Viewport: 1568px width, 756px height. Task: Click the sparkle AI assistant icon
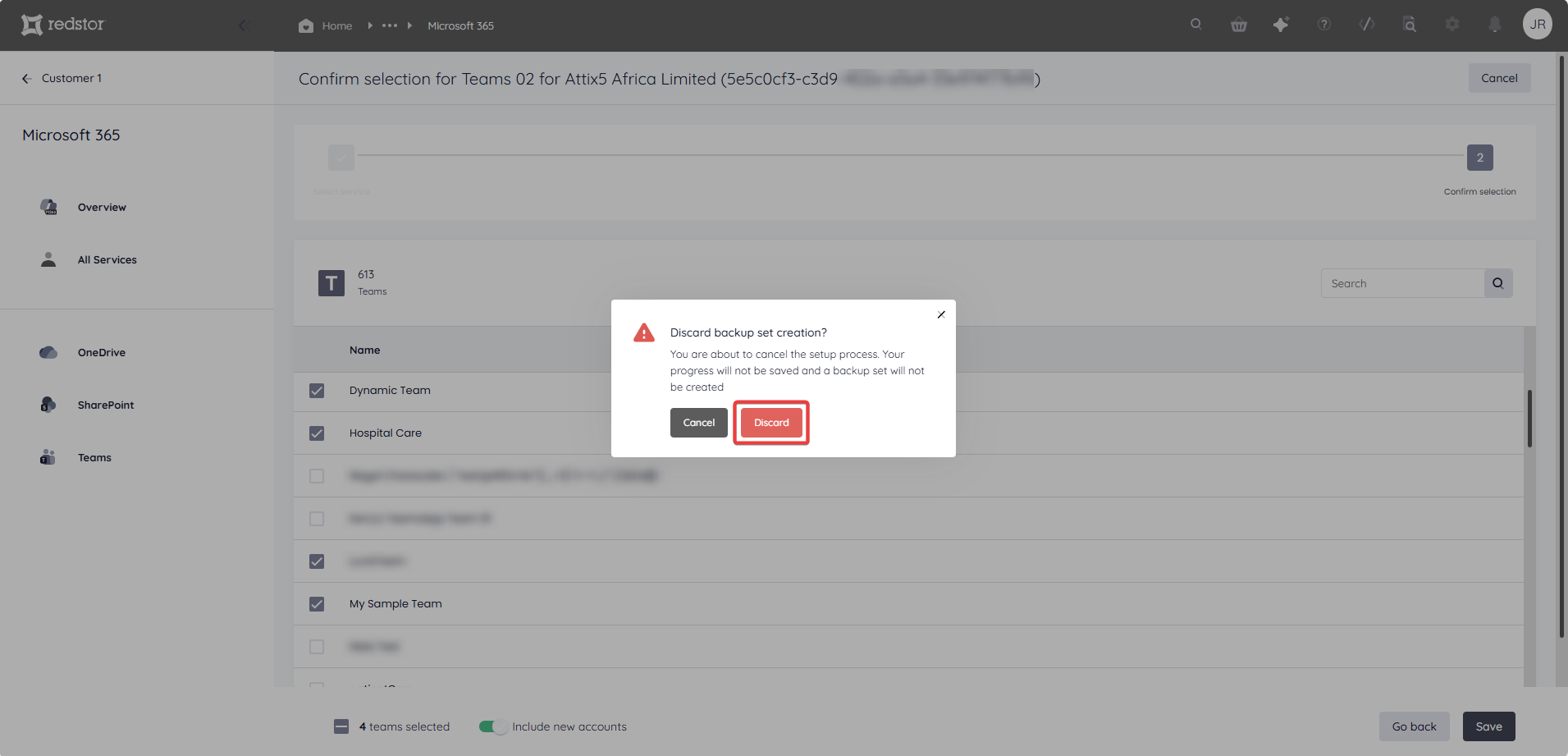(1282, 25)
